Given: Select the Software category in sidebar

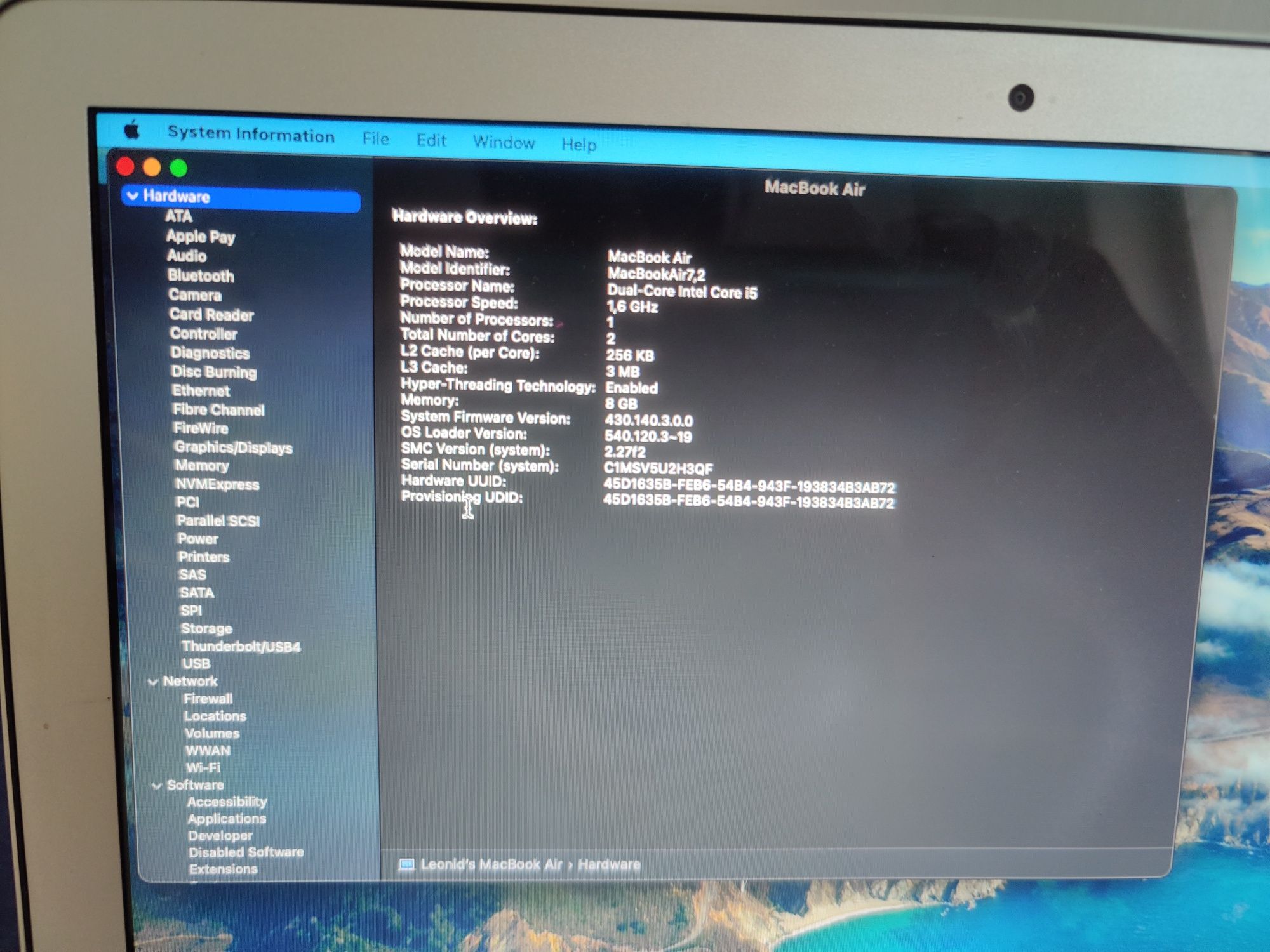Looking at the screenshot, I should click(x=195, y=785).
